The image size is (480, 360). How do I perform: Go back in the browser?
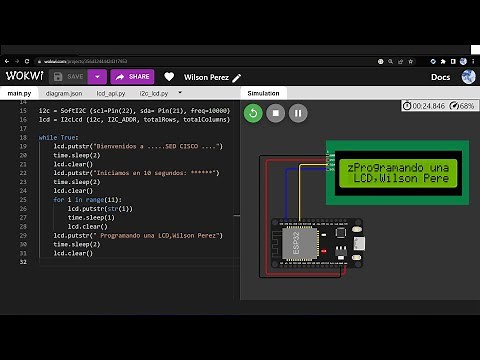click(x=7, y=61)
